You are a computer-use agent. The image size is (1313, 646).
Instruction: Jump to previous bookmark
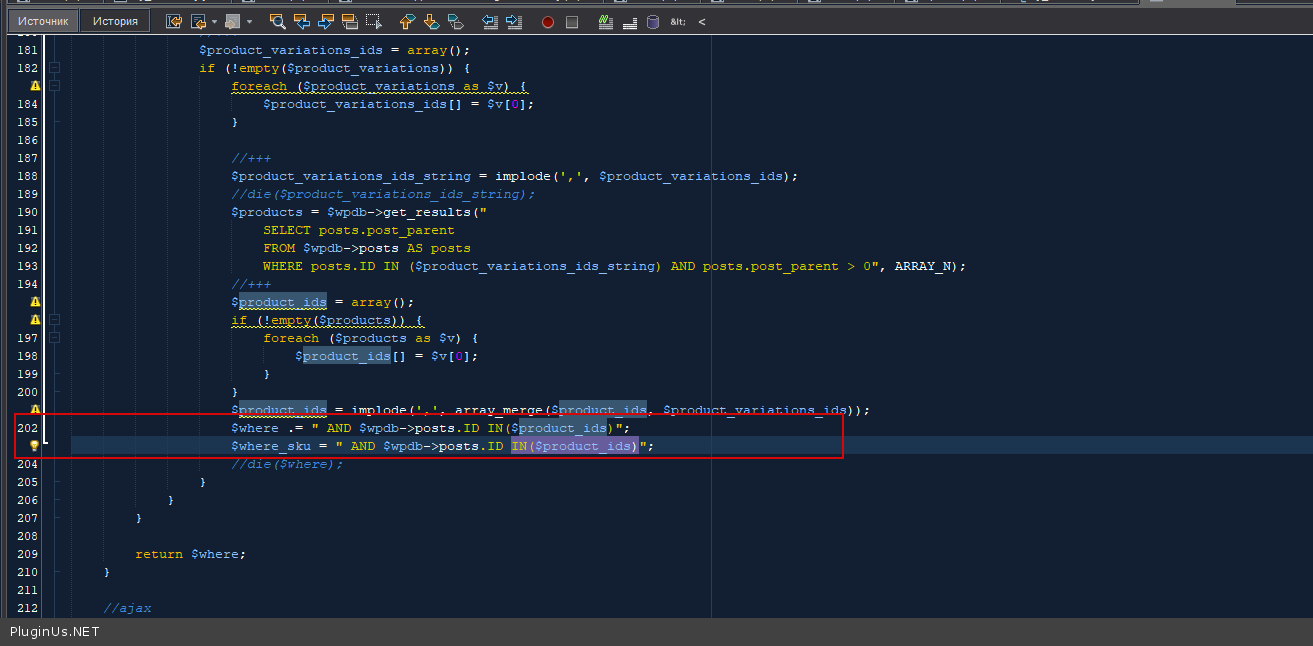(407, 21)
